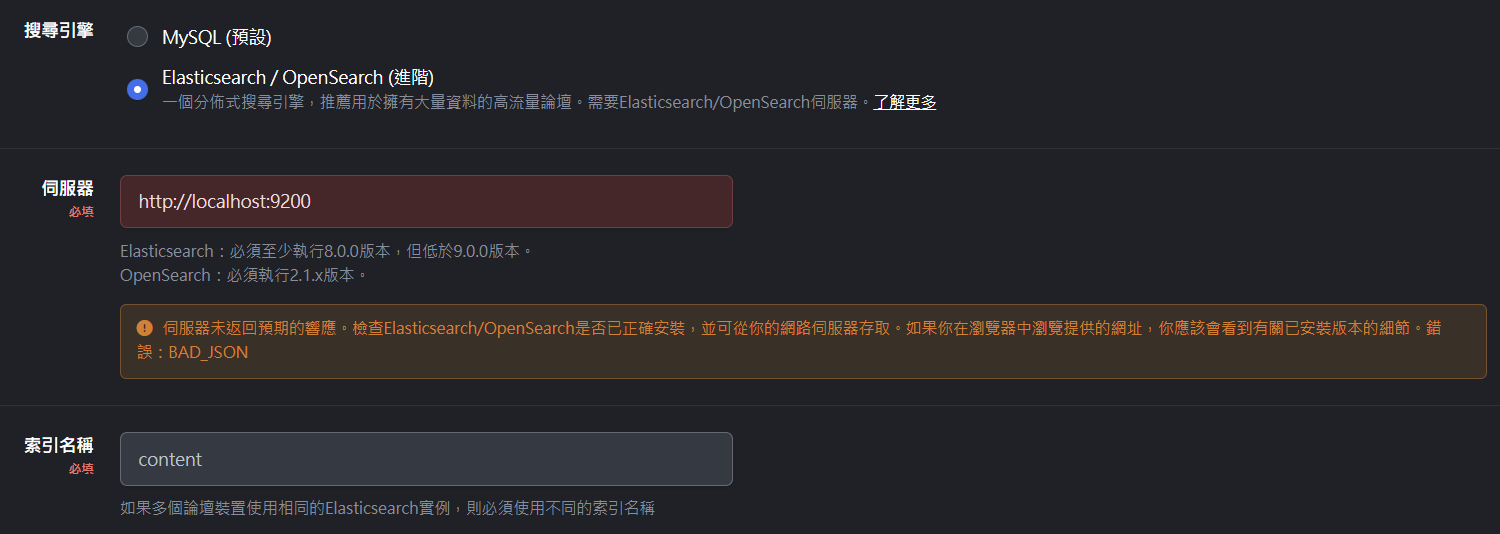Click the BAD_JSON error code text
1500x534 pixels.
(208, 352)
